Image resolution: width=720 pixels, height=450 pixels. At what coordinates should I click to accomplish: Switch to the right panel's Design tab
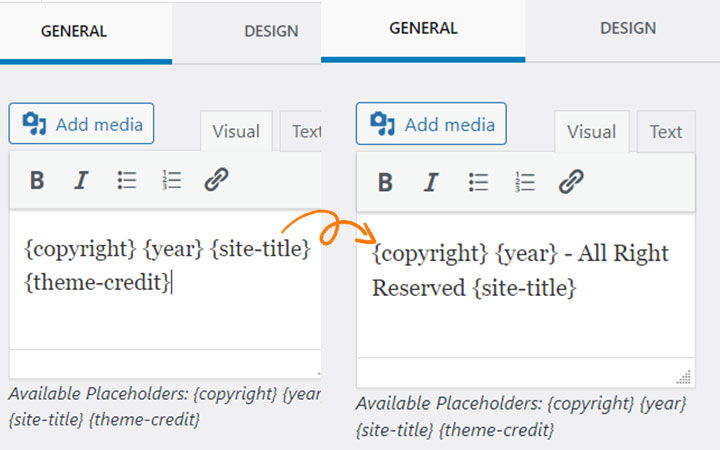[623, 29]
